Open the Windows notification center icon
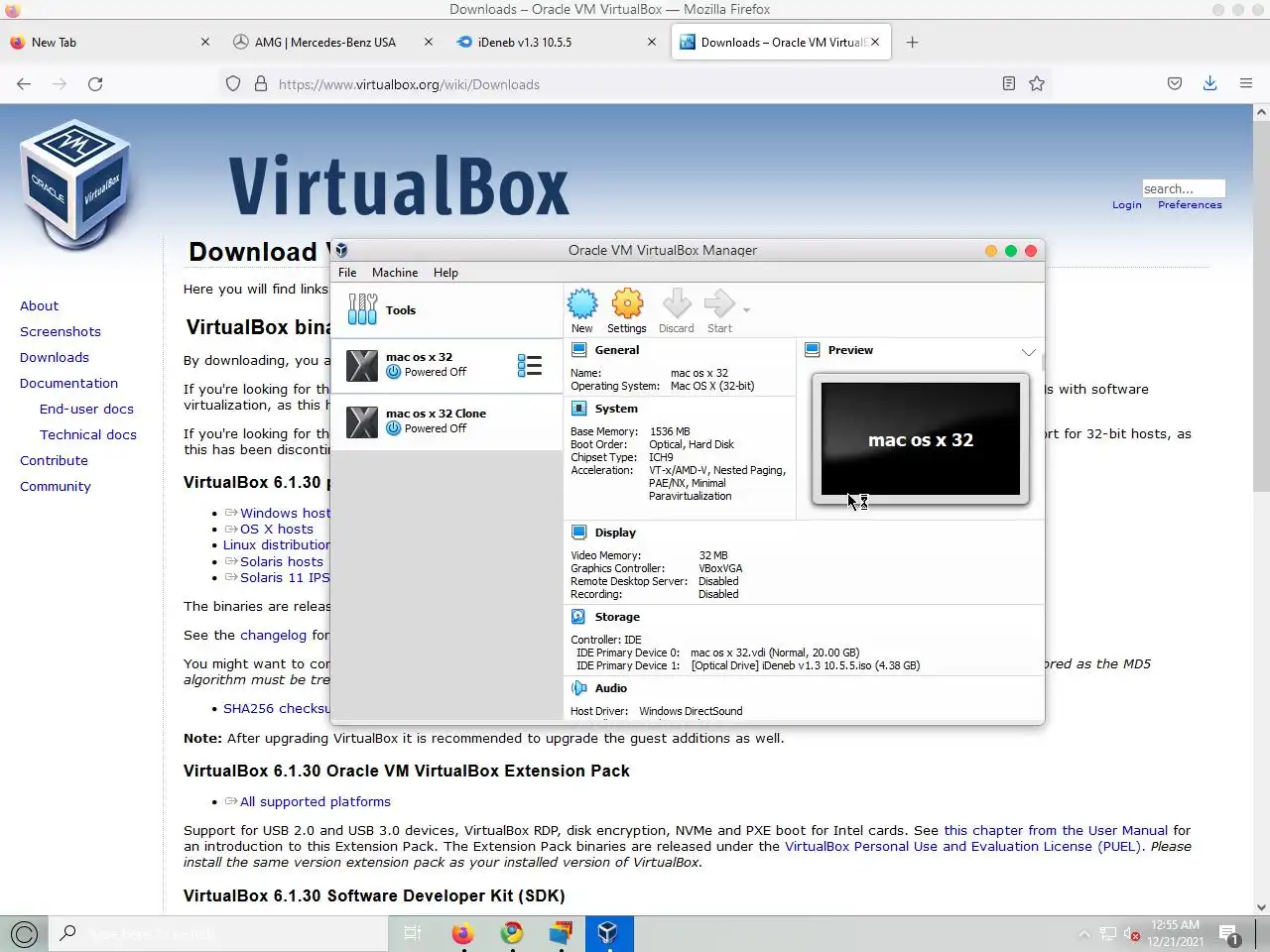 [1230, 934]
